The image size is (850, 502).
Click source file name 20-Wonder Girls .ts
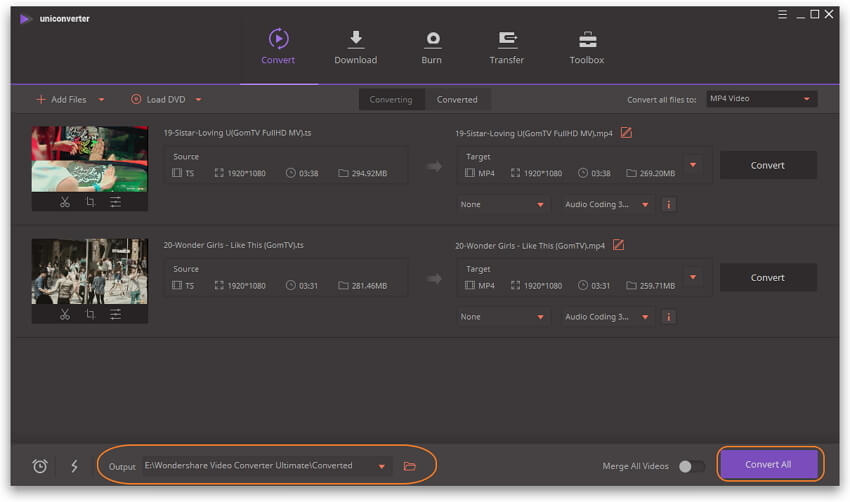(x=234, y=245)
